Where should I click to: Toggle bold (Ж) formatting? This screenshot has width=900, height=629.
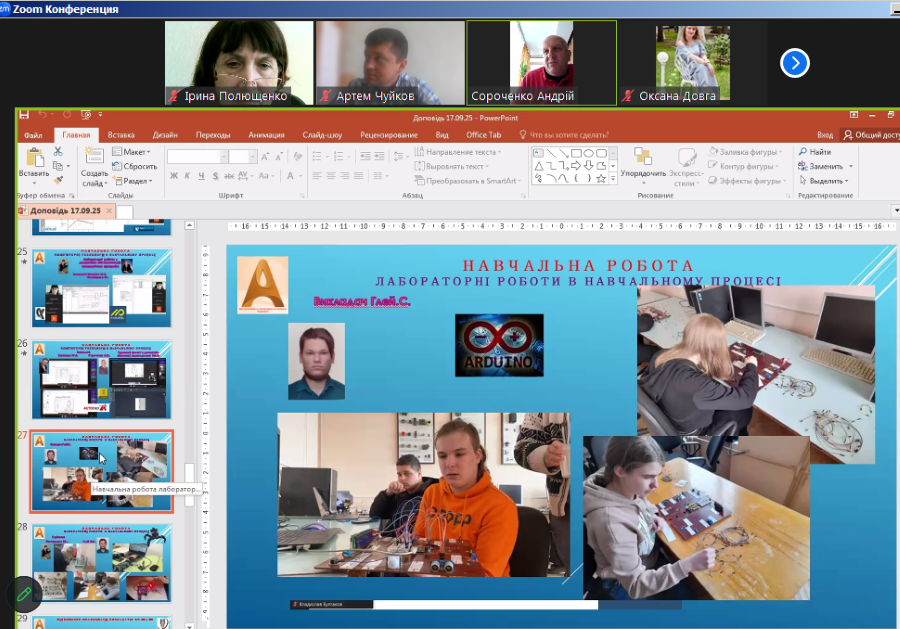[x=174, y=176]
